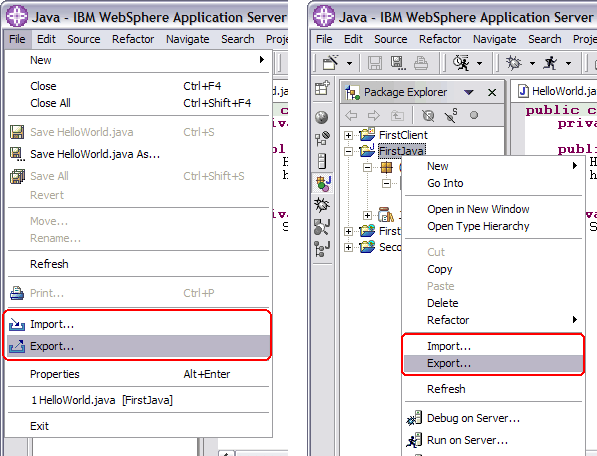Screen dimensions: 597x456
Task: Collapse the FirstJava project tree node
Action: point(348,151)
